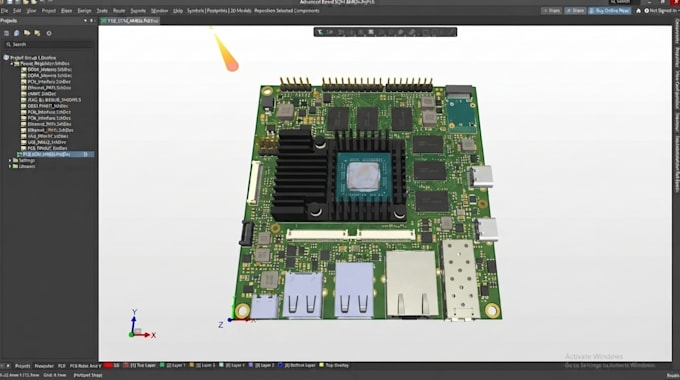Open the Projects panel dropdown arrow
680x380 pixels.
pyautogui.click(x=85, y=20)
